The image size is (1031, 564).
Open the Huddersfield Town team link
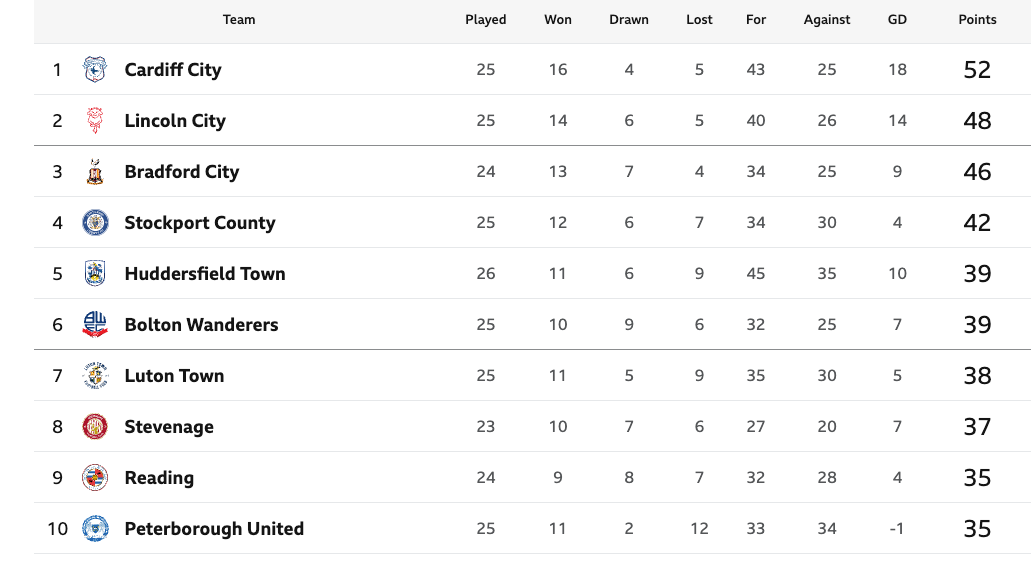205,274
